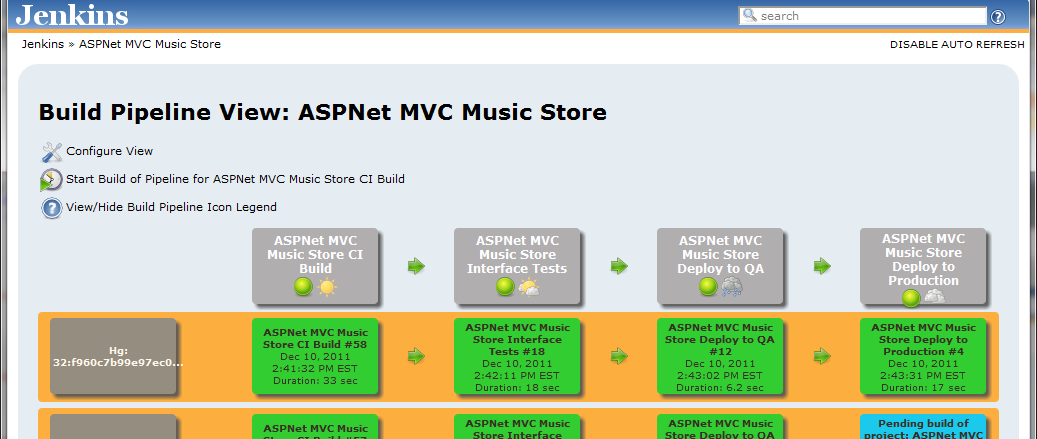Click CI Build sunny weather icon
This screenshot has width=1037, height=439.
pyautogui.click(x=327, y=287)
